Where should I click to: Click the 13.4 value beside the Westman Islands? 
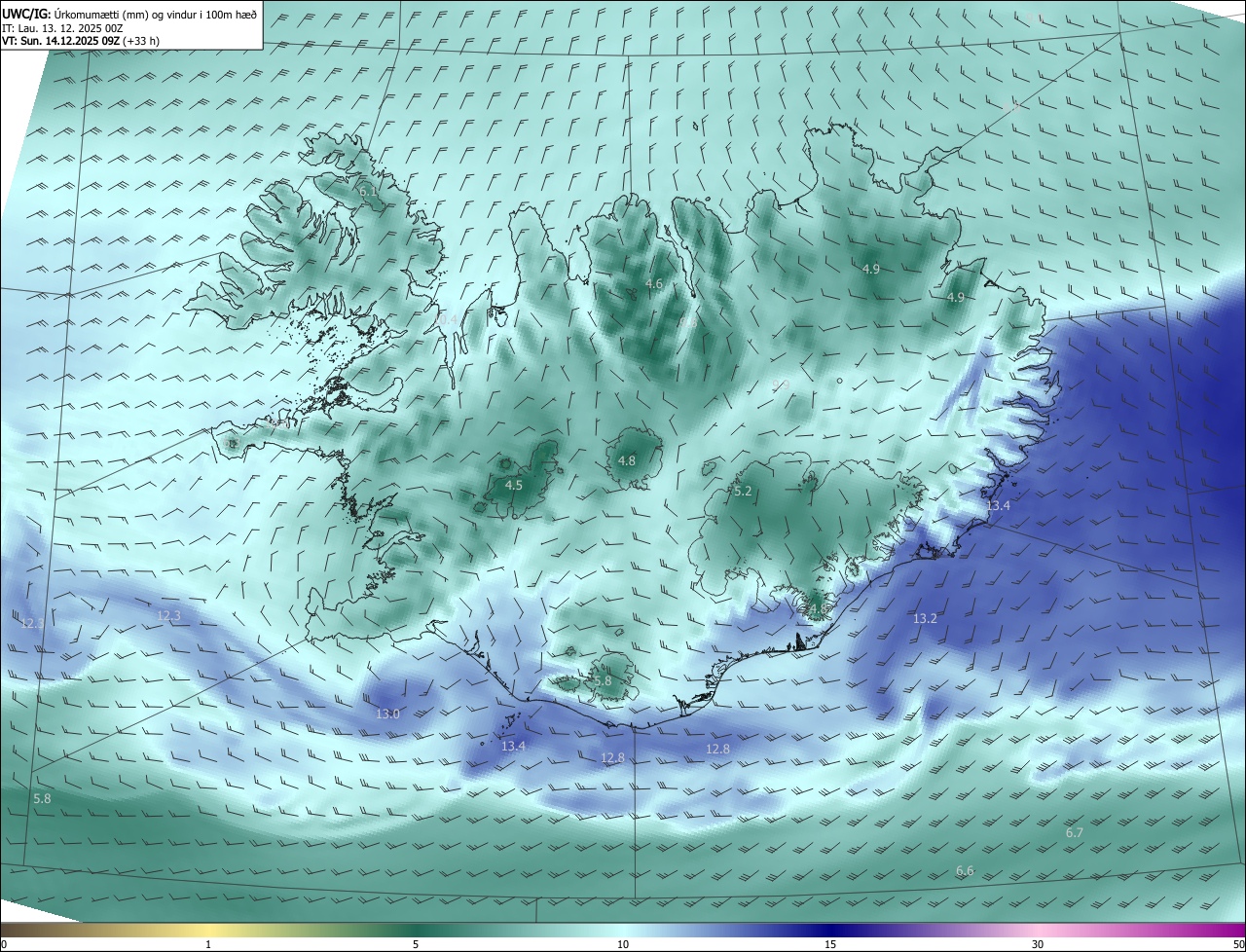(513, 747)
